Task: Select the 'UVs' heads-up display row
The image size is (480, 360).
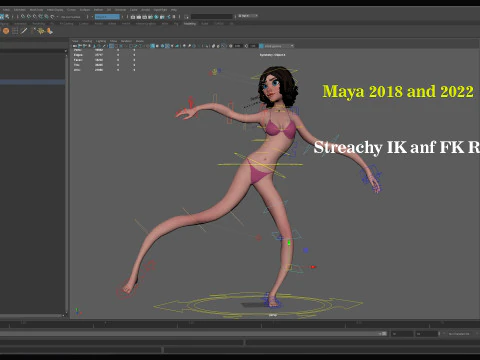Action: coord(104,70)
